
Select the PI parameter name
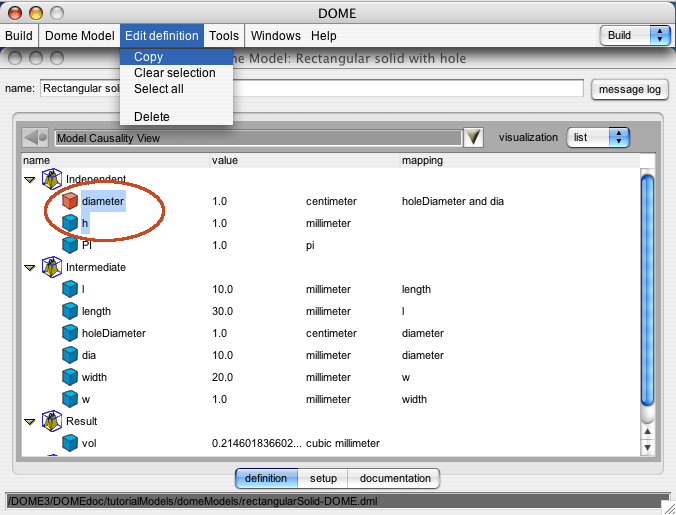(x=87, y=245)
